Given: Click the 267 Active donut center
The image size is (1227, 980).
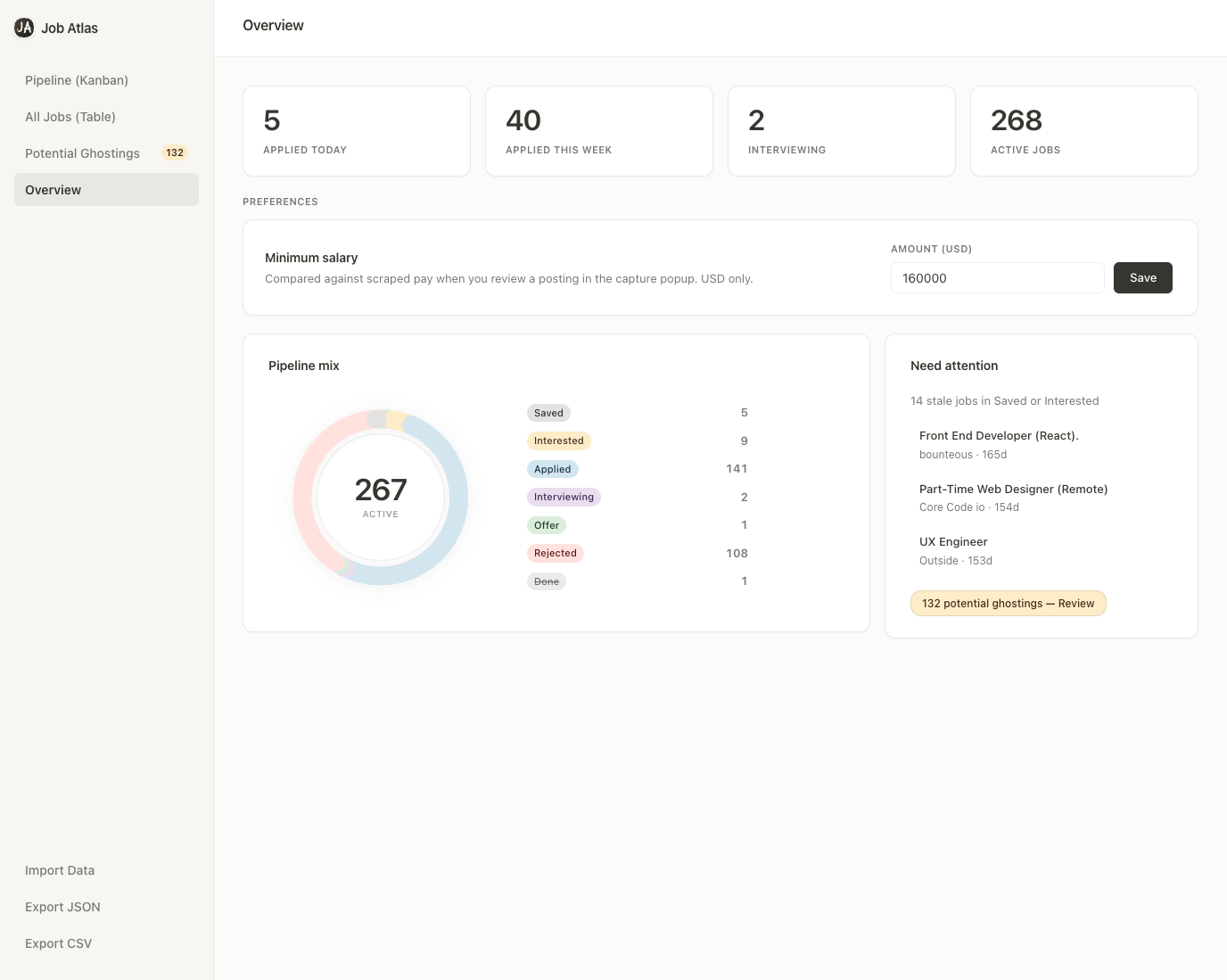Looking at the screenshot, I should pos(381,497).
